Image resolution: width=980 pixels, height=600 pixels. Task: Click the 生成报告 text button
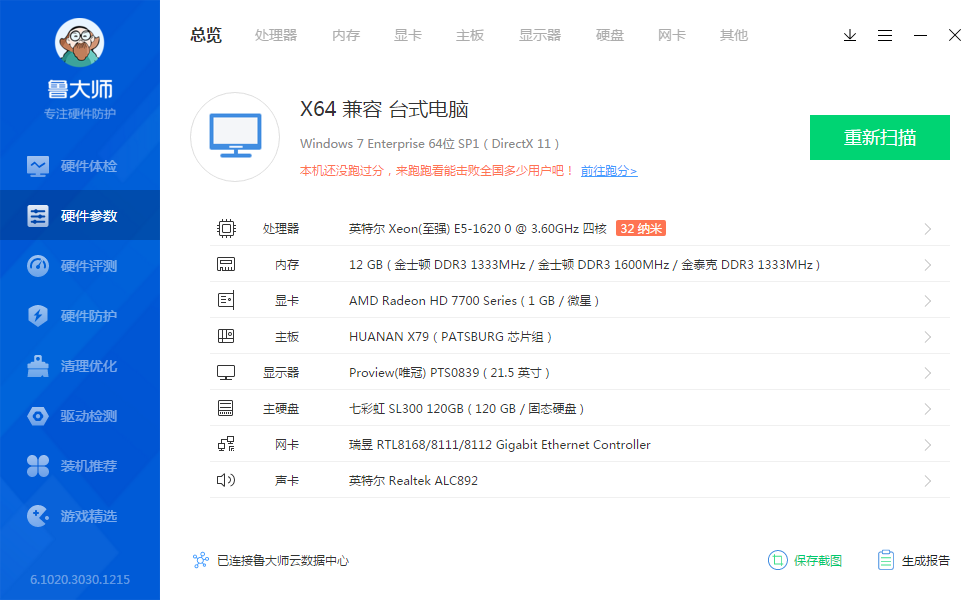point(926,561)
